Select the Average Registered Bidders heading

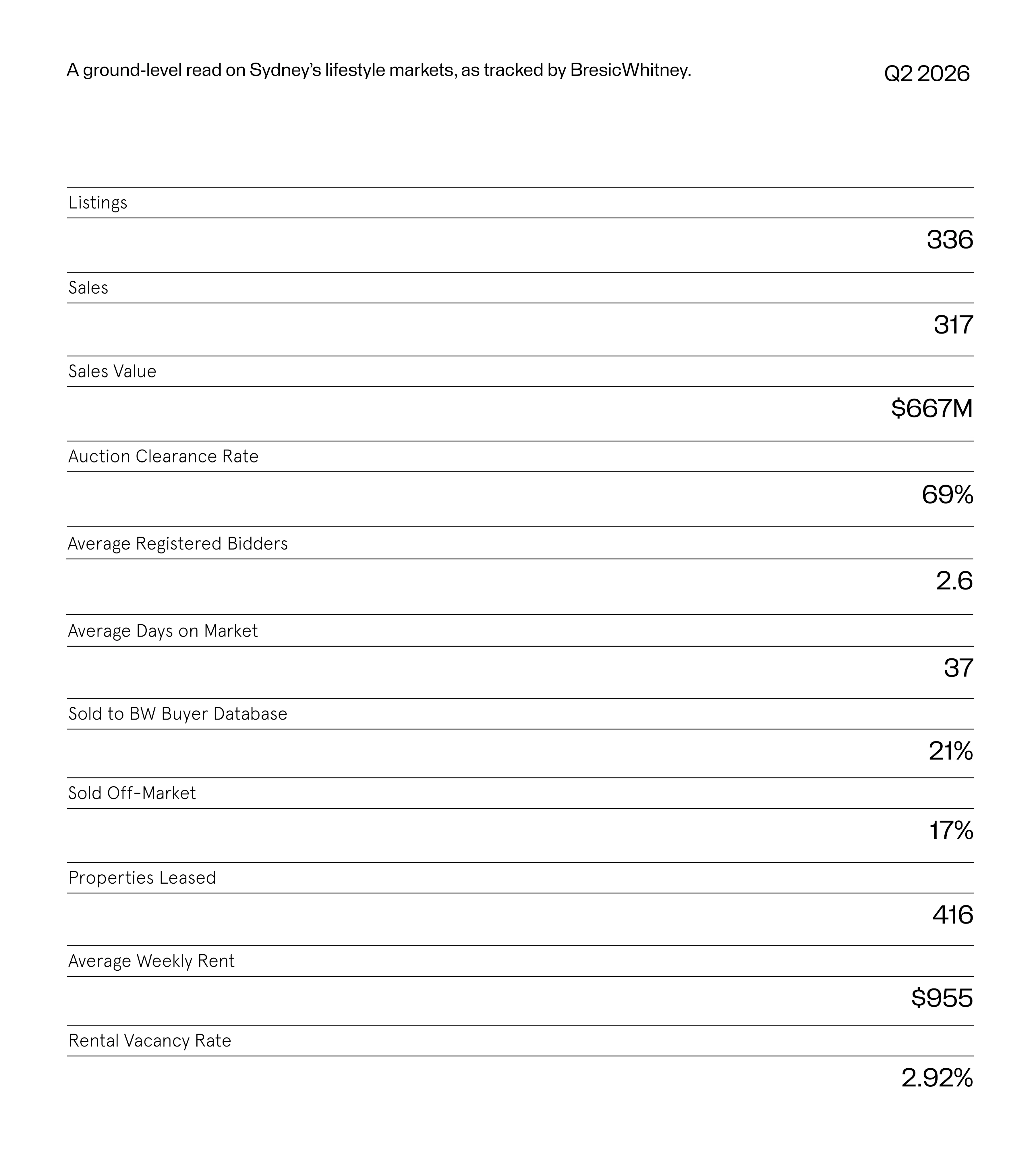(x=177, y=544)
